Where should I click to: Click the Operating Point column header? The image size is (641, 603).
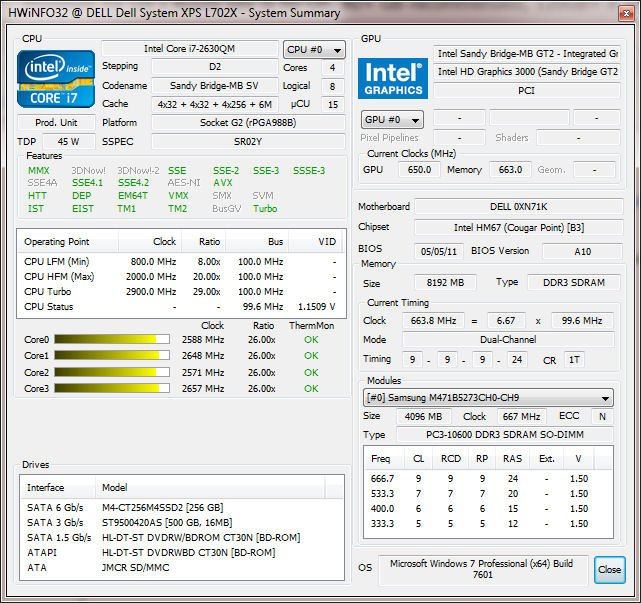pyautogui.click(x=68, y=242)
